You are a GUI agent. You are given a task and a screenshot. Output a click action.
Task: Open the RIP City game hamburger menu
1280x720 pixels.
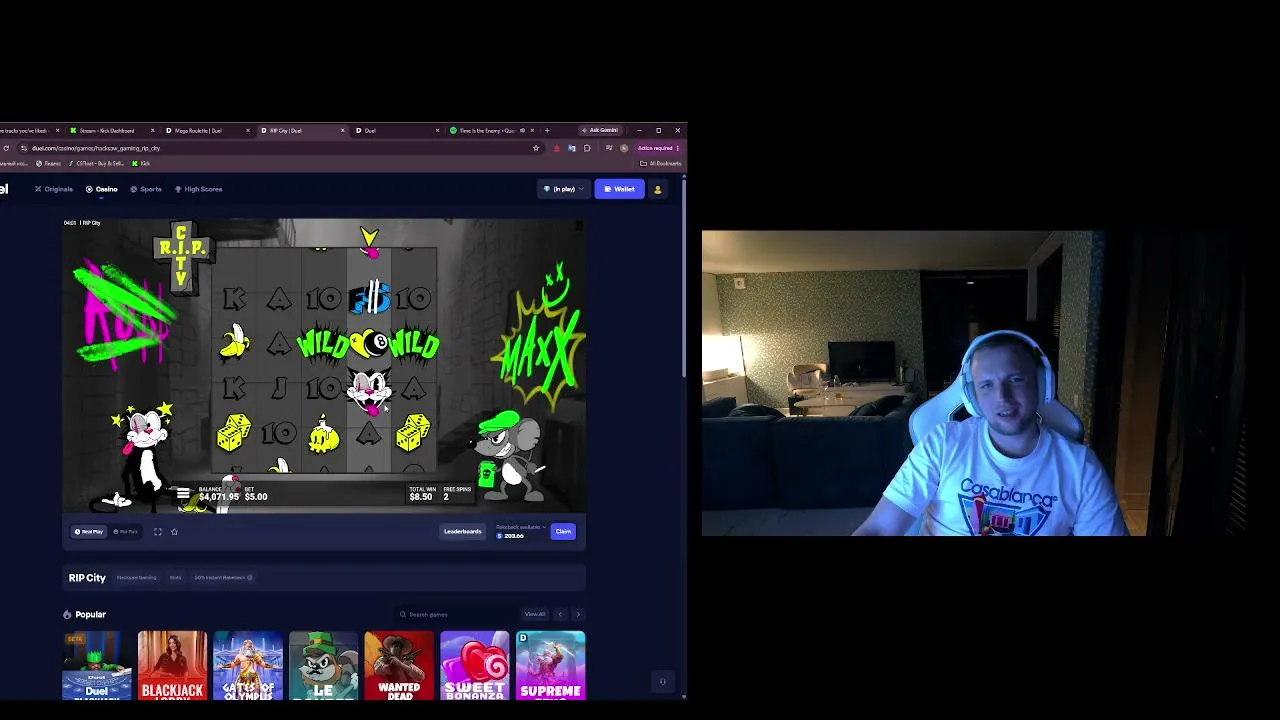point(183,493)
